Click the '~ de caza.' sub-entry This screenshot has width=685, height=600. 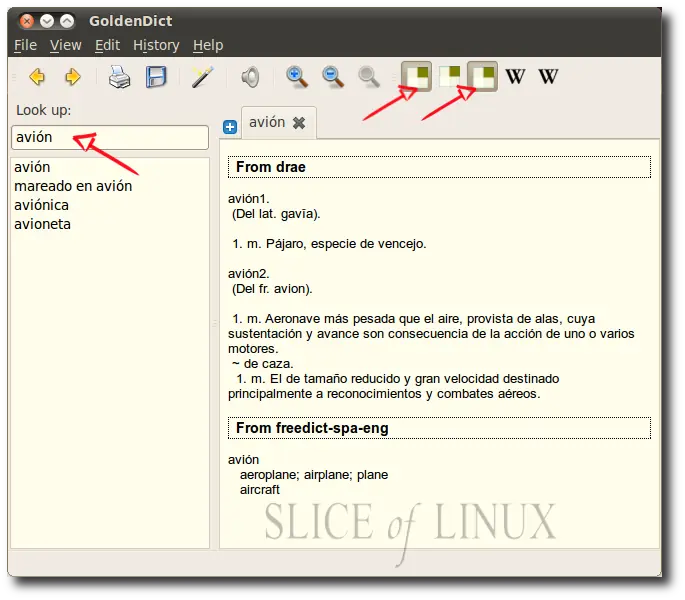pyautogui.click(x=263, y=364)
